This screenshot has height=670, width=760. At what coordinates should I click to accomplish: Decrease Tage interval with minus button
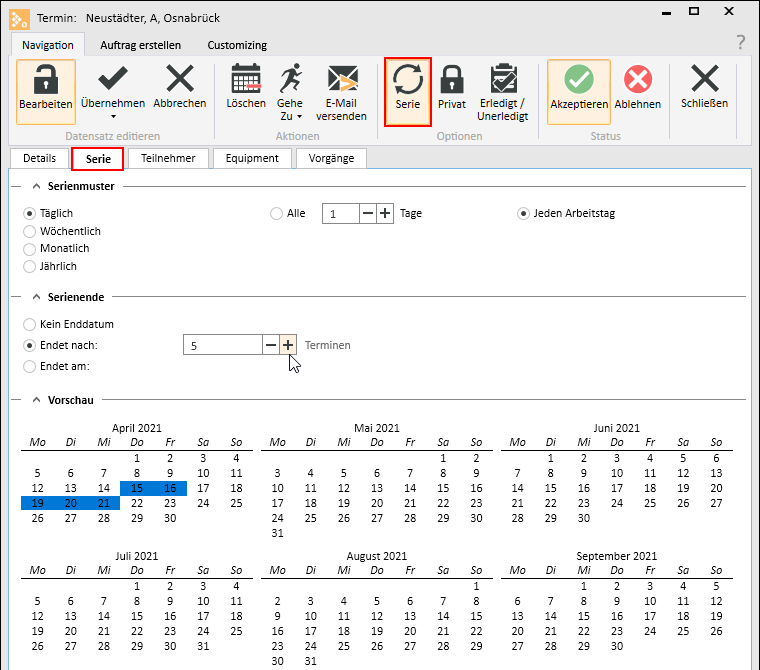click(x=368, y=214)
